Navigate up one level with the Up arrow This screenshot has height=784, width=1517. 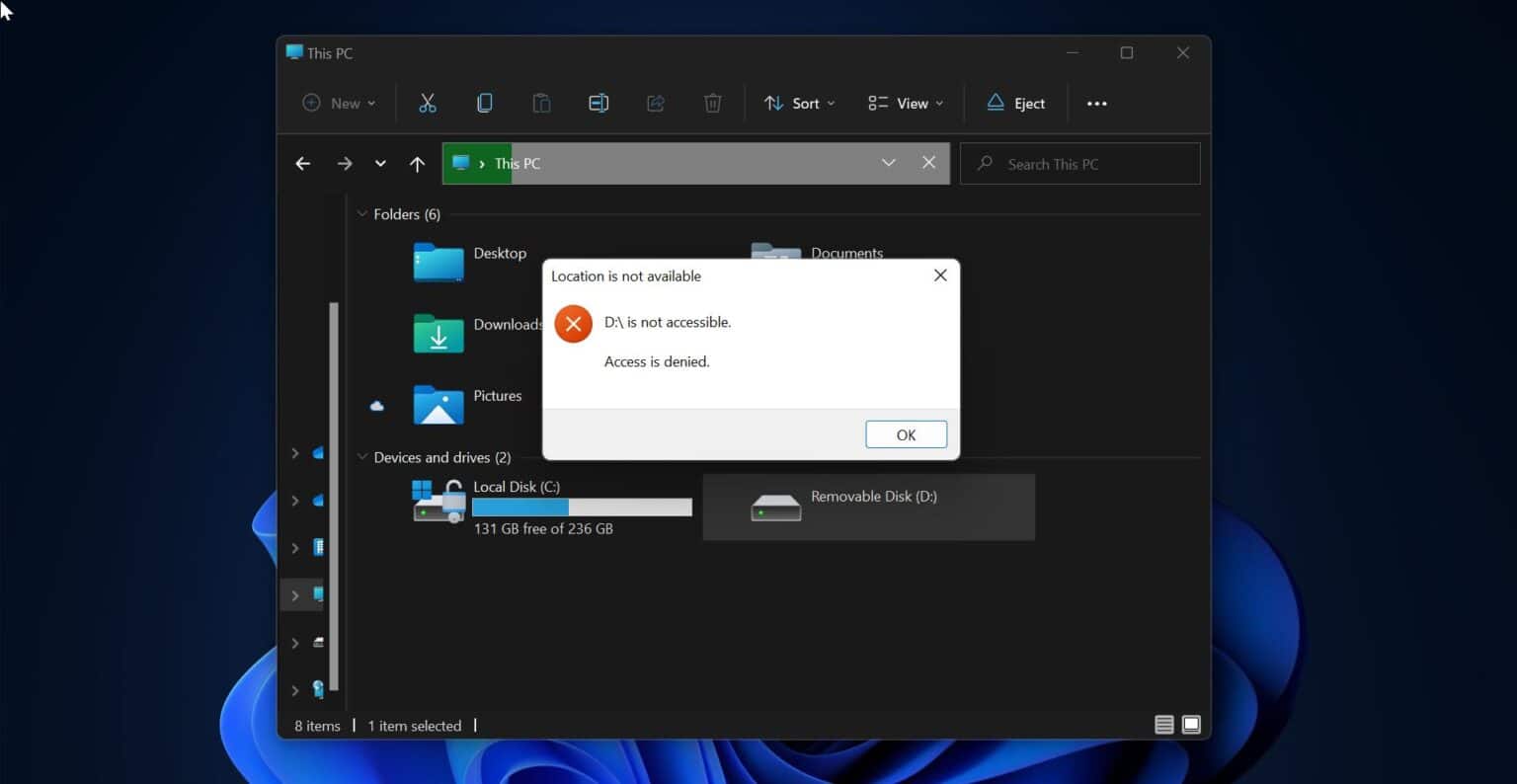(417, 163)
